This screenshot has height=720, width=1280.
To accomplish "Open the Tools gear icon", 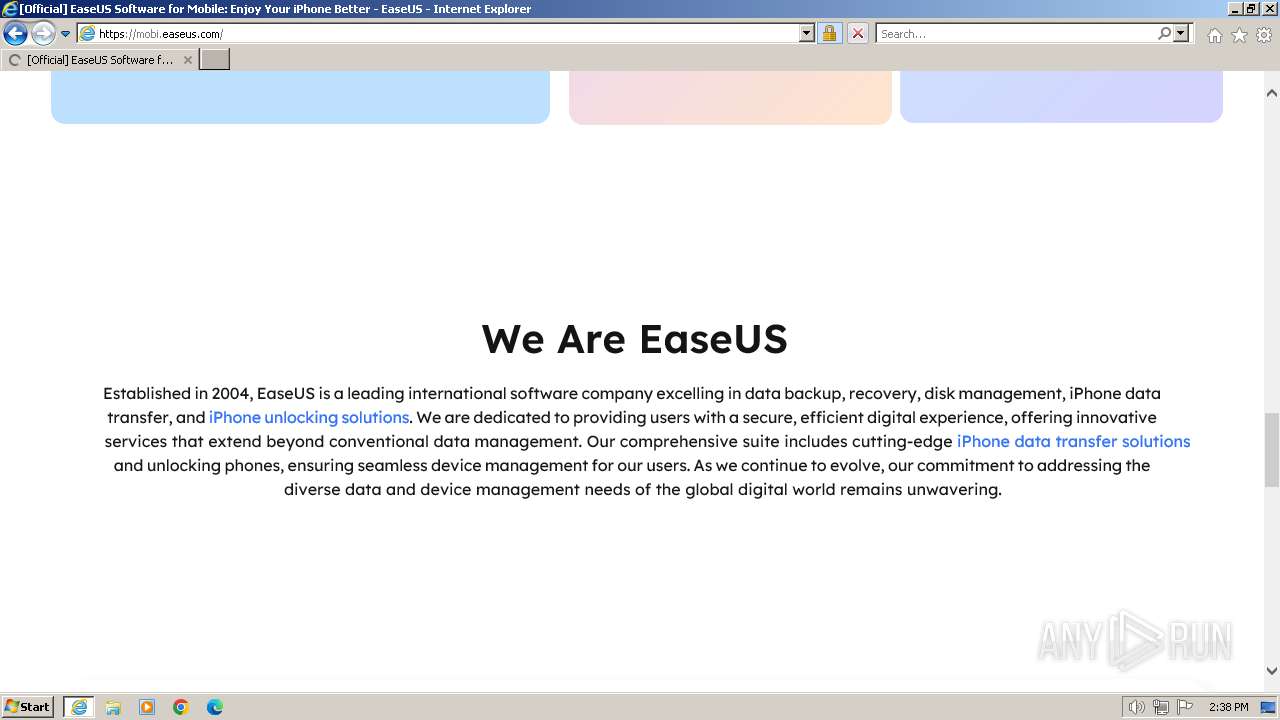I will pos(1264,35).
